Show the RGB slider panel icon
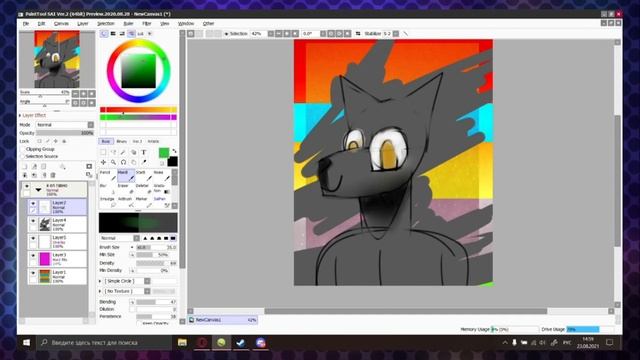 coord(113,33)
